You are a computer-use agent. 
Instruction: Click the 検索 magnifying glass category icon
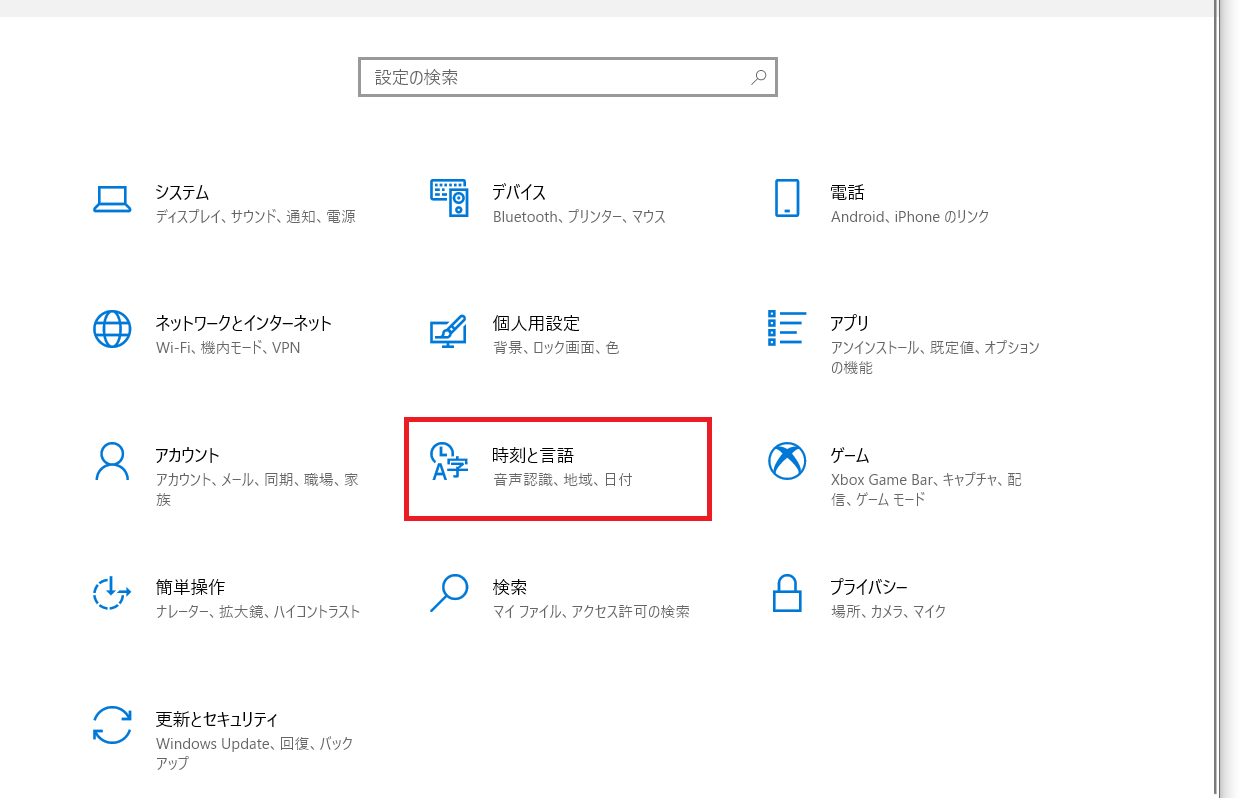pos(449,592)
